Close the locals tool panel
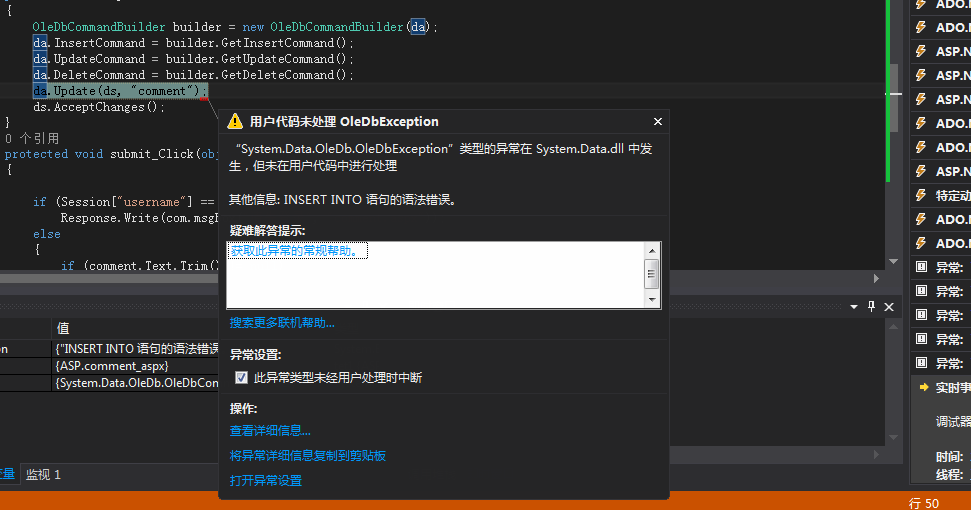 [889, 307]
